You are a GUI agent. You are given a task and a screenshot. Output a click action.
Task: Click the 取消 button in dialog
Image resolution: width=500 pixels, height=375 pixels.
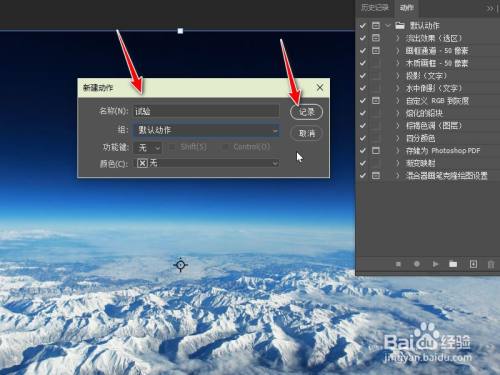(306, 134)
